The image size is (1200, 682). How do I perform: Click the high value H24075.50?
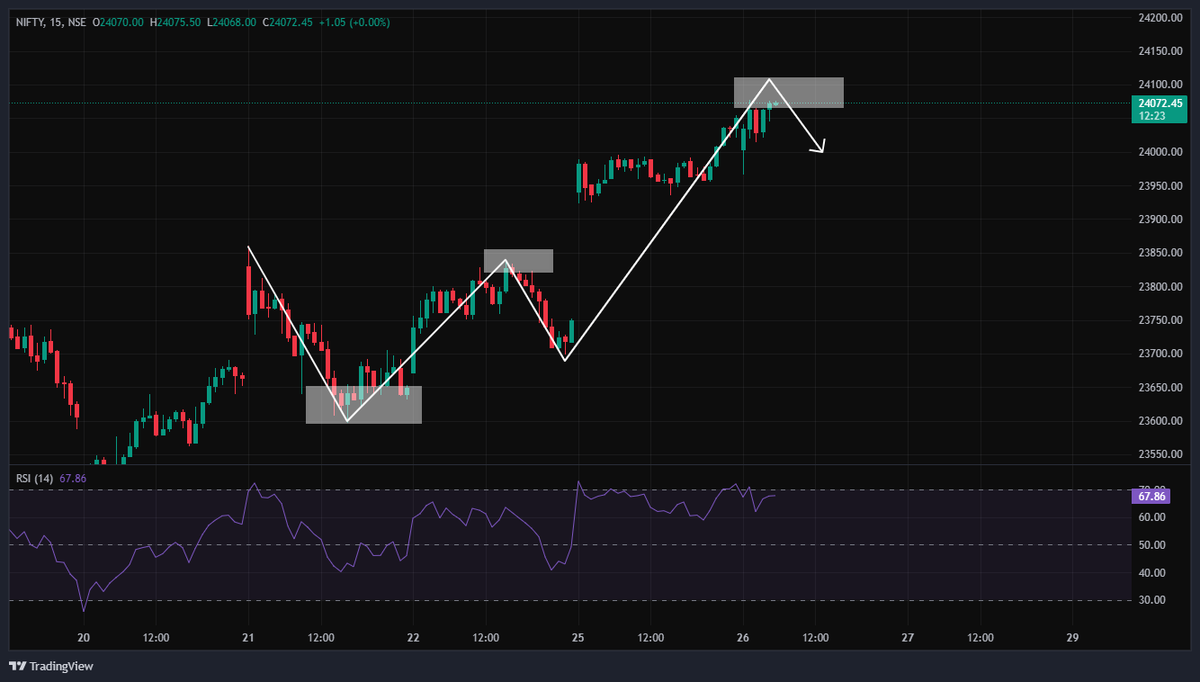point(177,21)
